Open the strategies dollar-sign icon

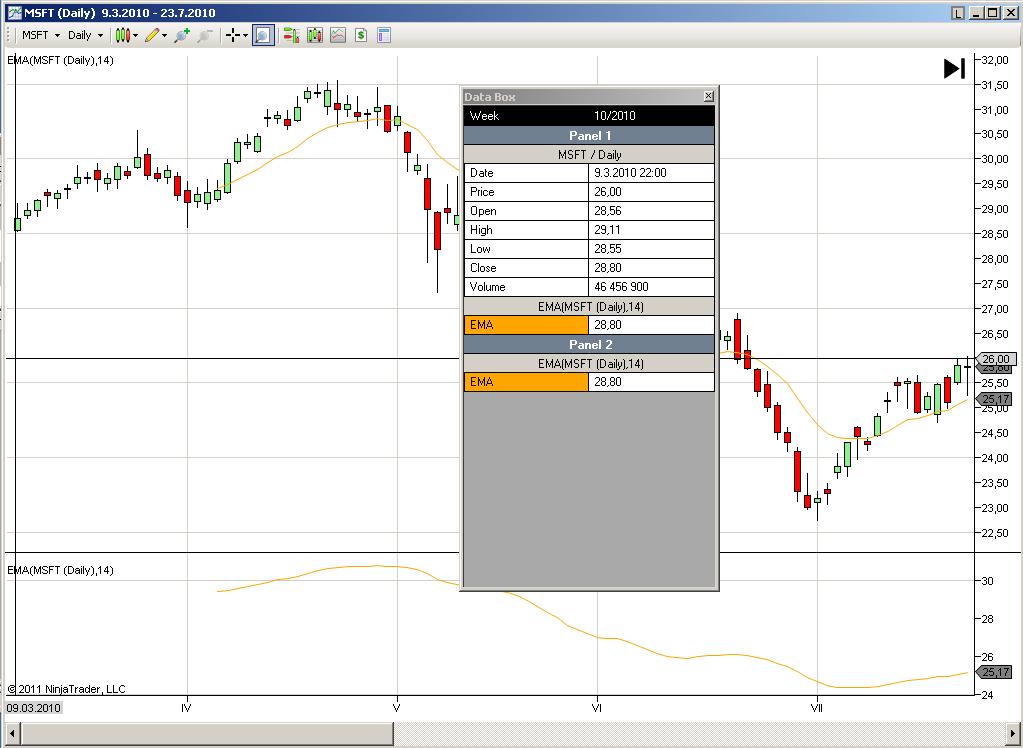(361, 35)
